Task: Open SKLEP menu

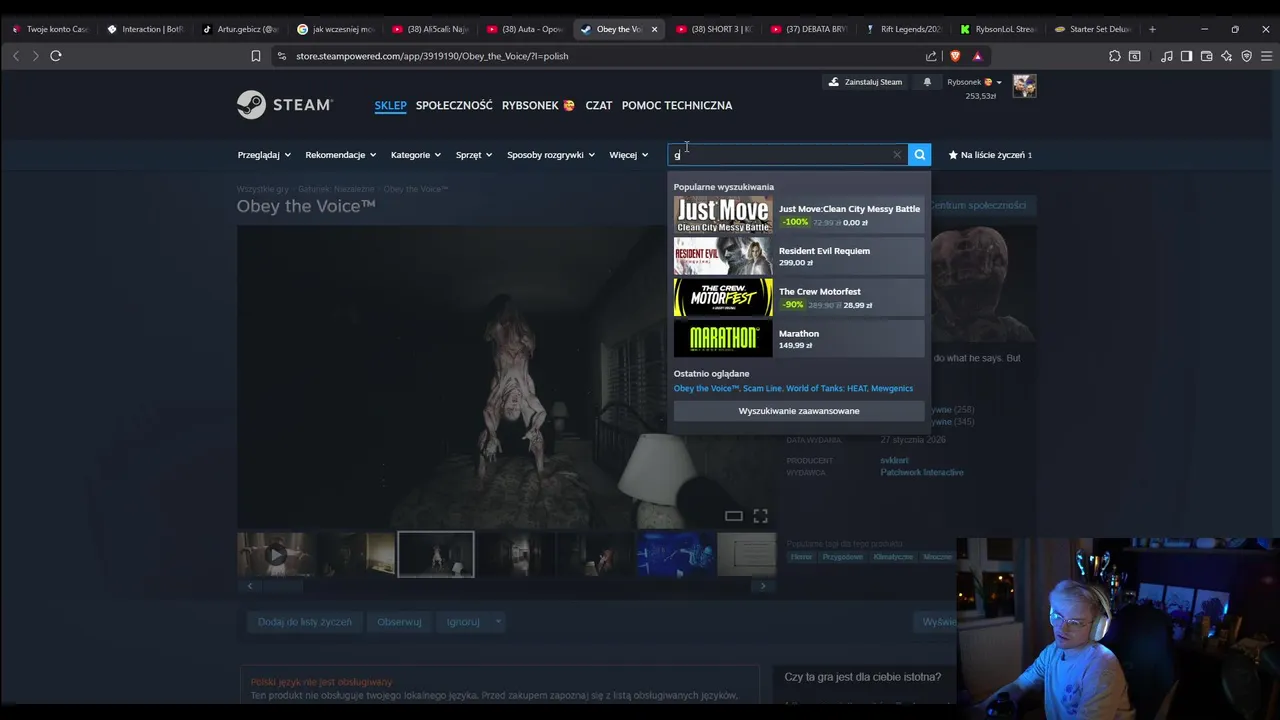Action: 391,105
